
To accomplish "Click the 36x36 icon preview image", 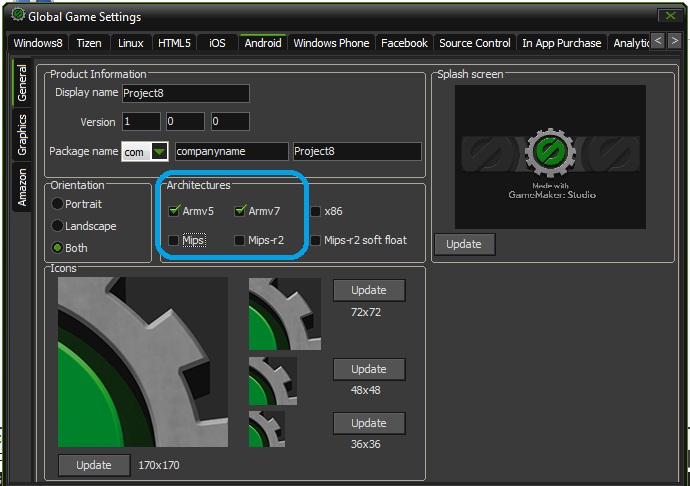I will [266, 428].
